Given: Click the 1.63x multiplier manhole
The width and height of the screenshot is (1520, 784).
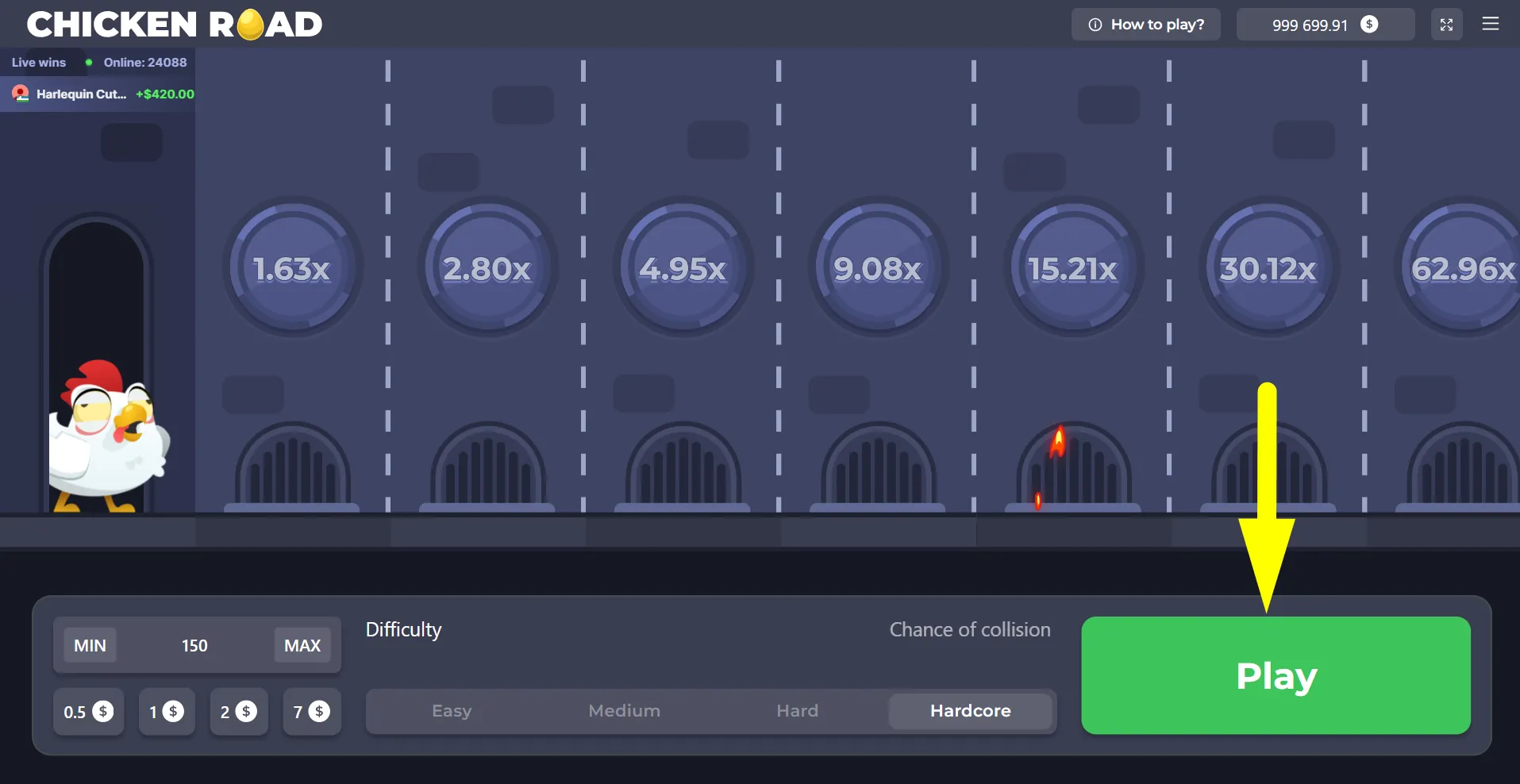Looking at the screenshot, I should (x=292, y=267).
